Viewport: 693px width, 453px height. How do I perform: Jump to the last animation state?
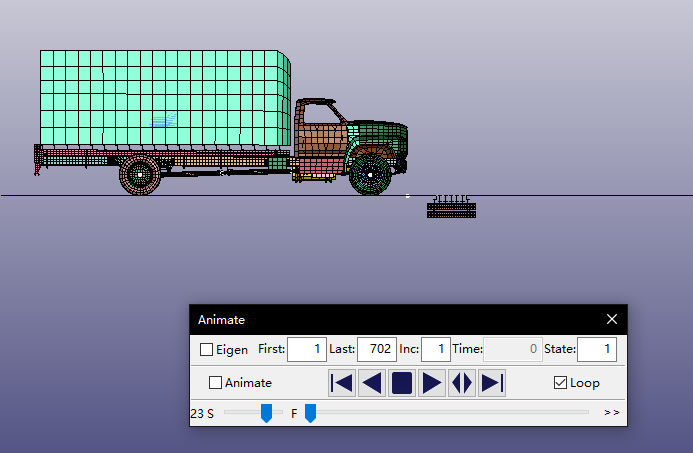492,383
